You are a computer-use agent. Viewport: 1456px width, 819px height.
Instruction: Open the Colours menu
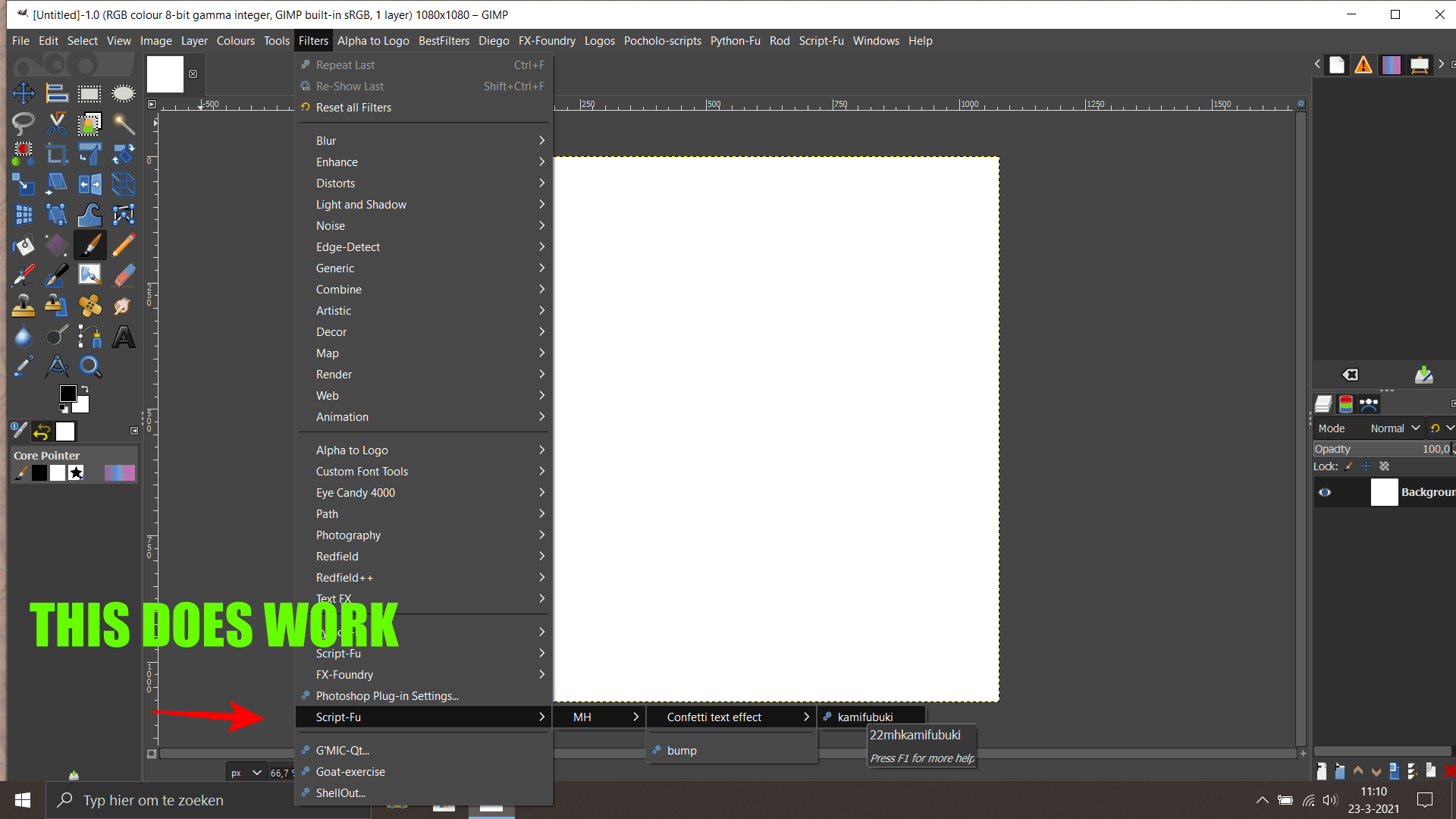tap(236, 41)
